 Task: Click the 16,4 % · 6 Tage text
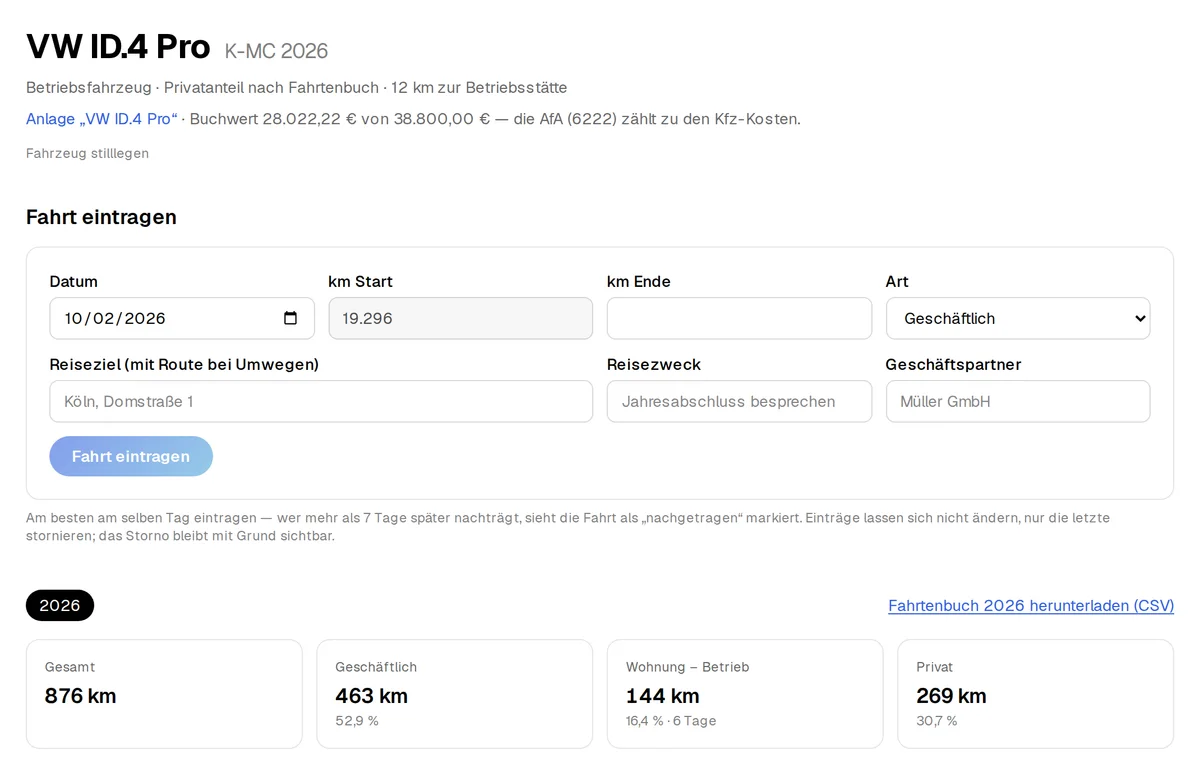[671, 721]
